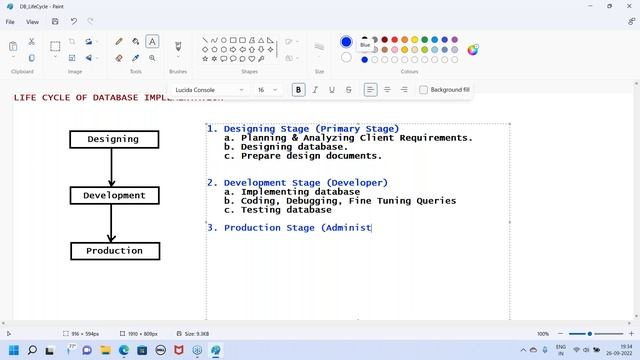This screenshot has width=640, height=360.
Task: Select Colour 2 white swatch
Action: [346, 58]
